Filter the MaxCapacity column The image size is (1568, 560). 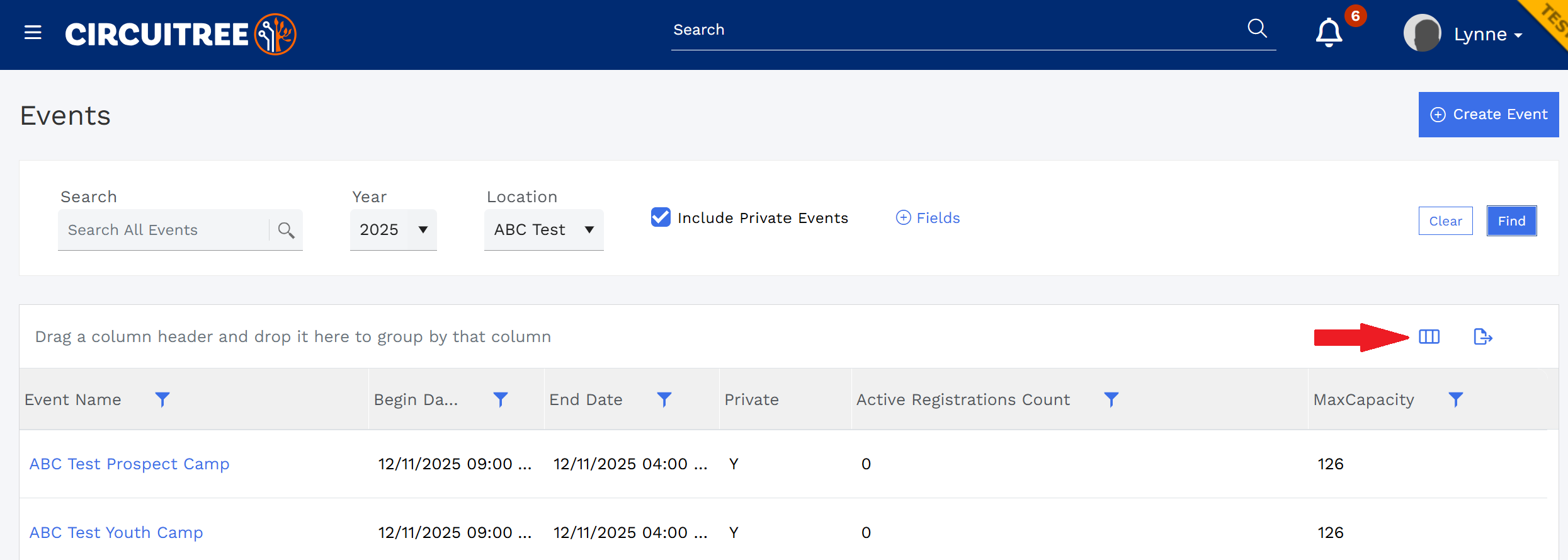coord(1456,399)
